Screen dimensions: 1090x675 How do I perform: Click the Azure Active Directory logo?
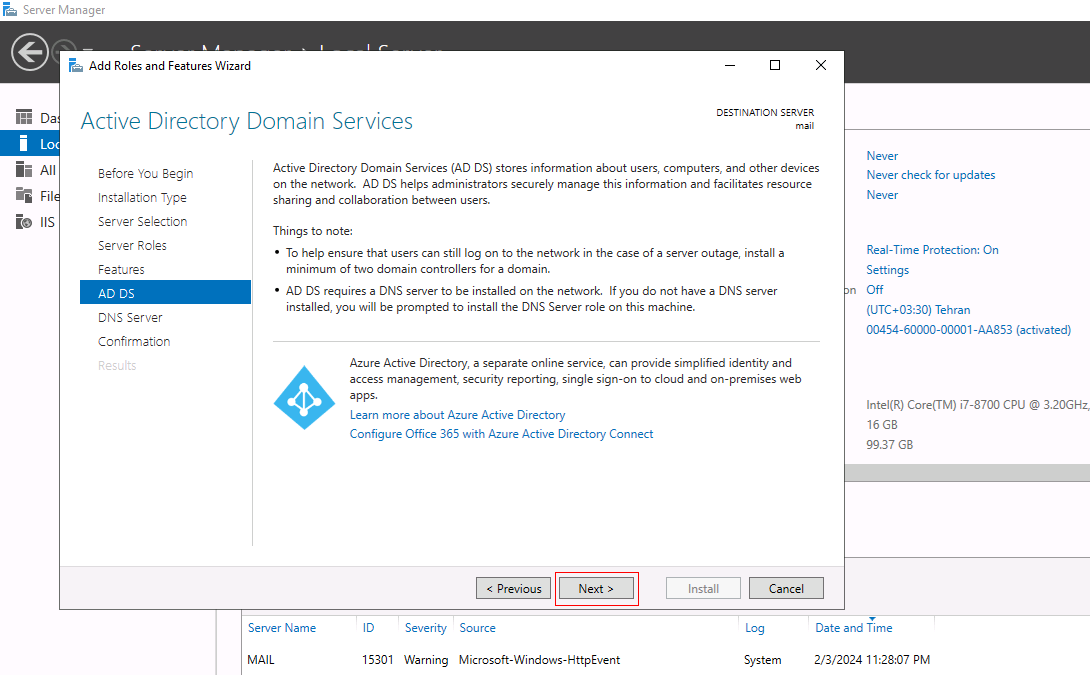click(x=304, y=398)
